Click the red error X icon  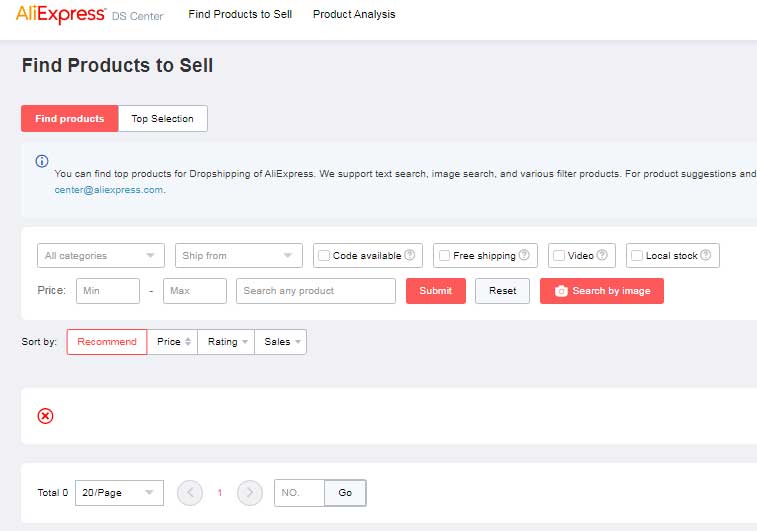coord(45,416)
